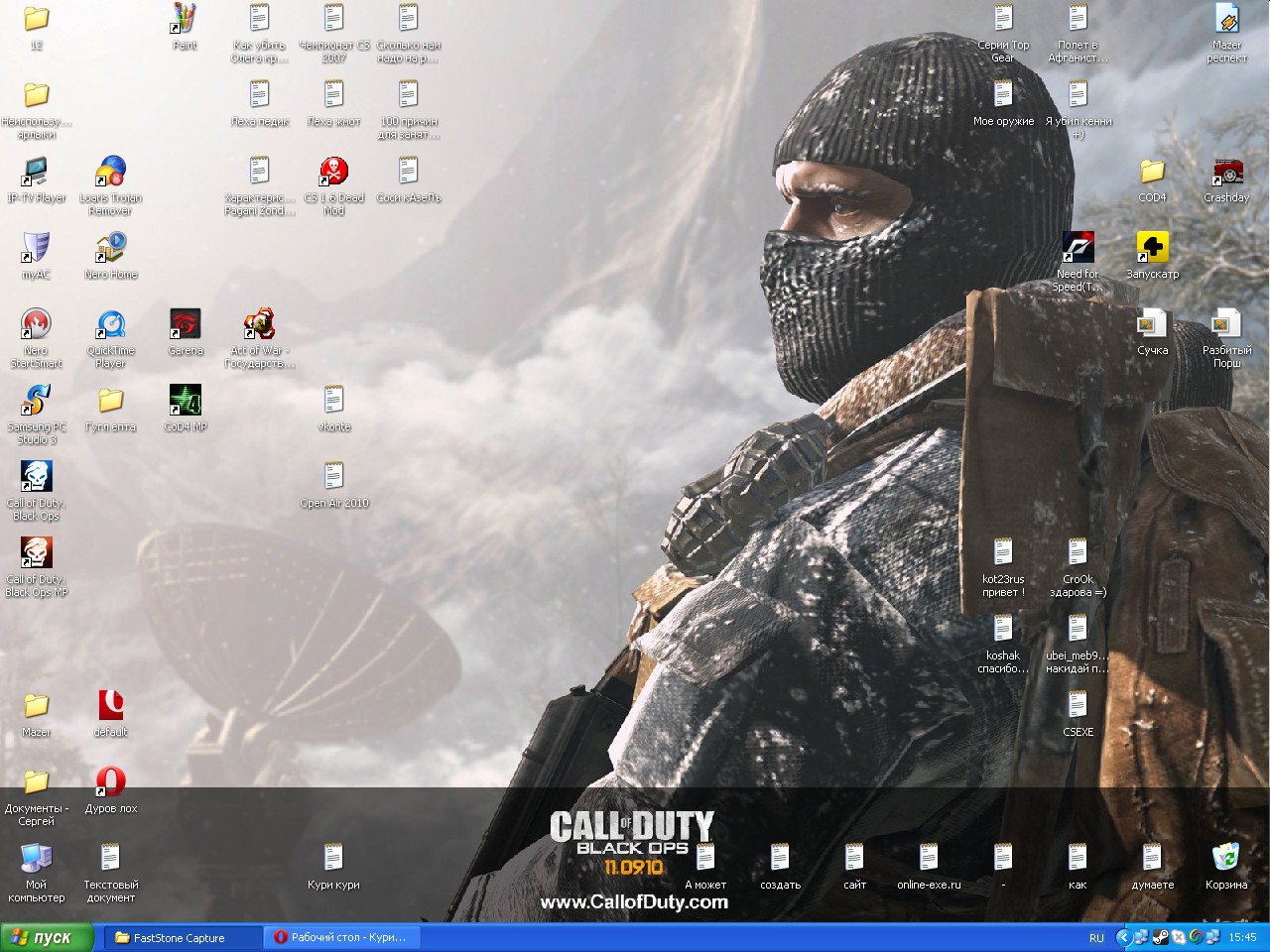Viewport: 1270px width, 952px height.
Task: Open the Корзина recycle bin
Action: [1226, 859]
